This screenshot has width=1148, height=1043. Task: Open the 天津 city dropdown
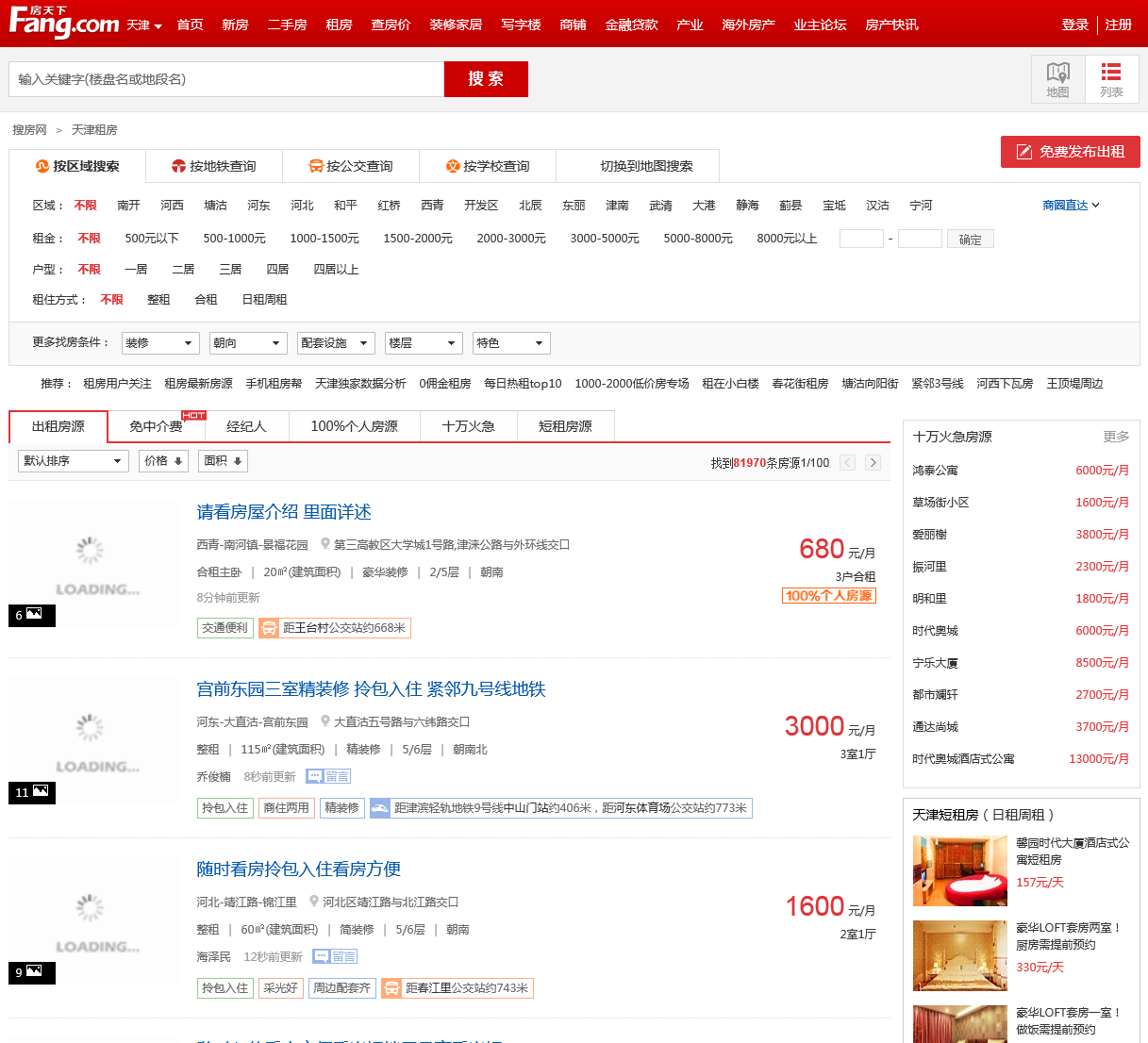click(x=144, y=25)
